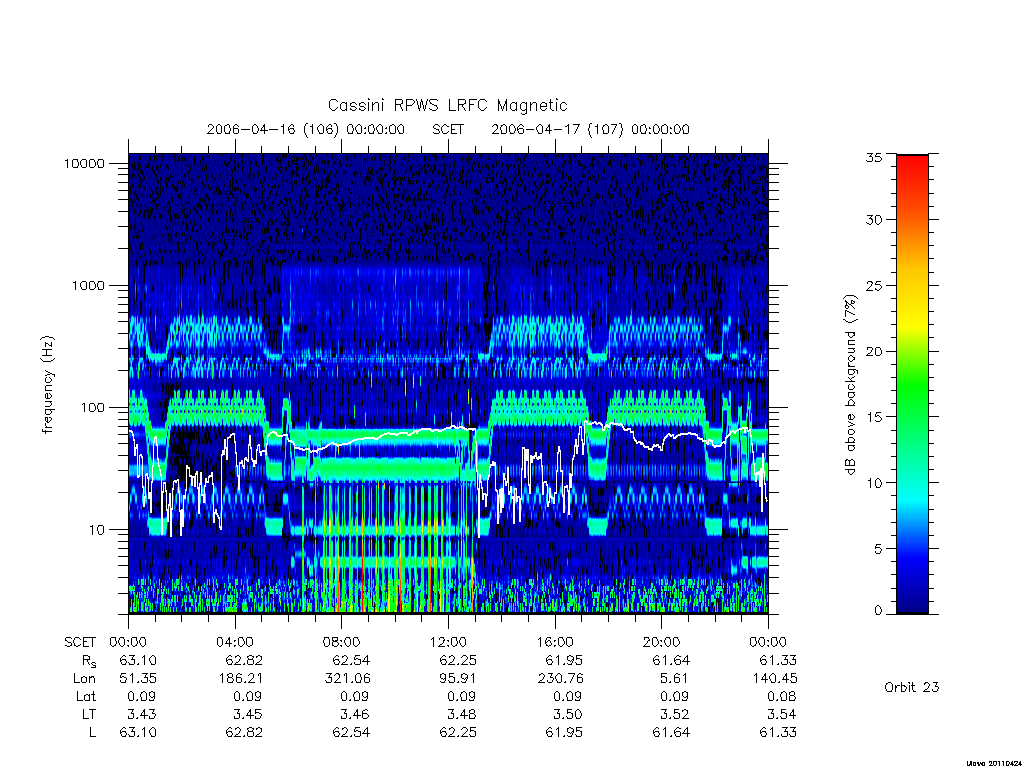Click the Lon value 186.21
Viewport: 1024px width, 768px height.
click(241, 679)
